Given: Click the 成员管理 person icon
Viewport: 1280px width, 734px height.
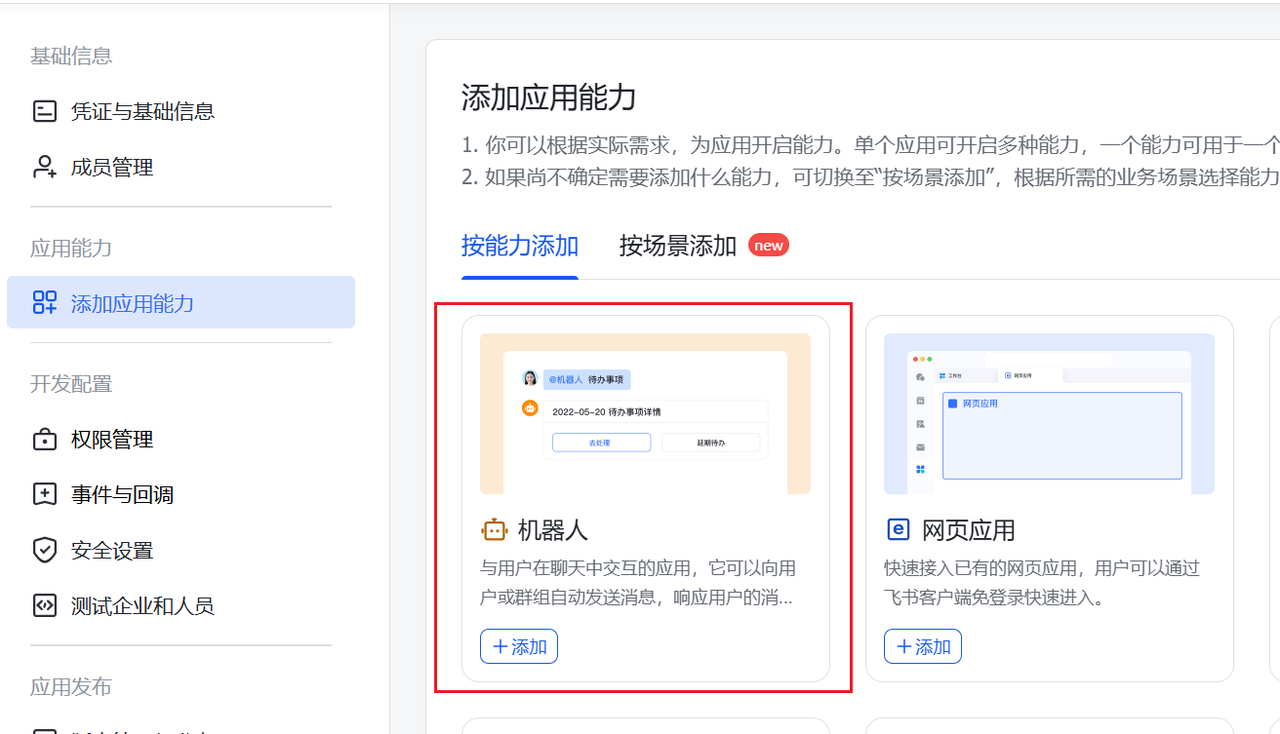Looking at the screenshot, I should pos(45,167).
